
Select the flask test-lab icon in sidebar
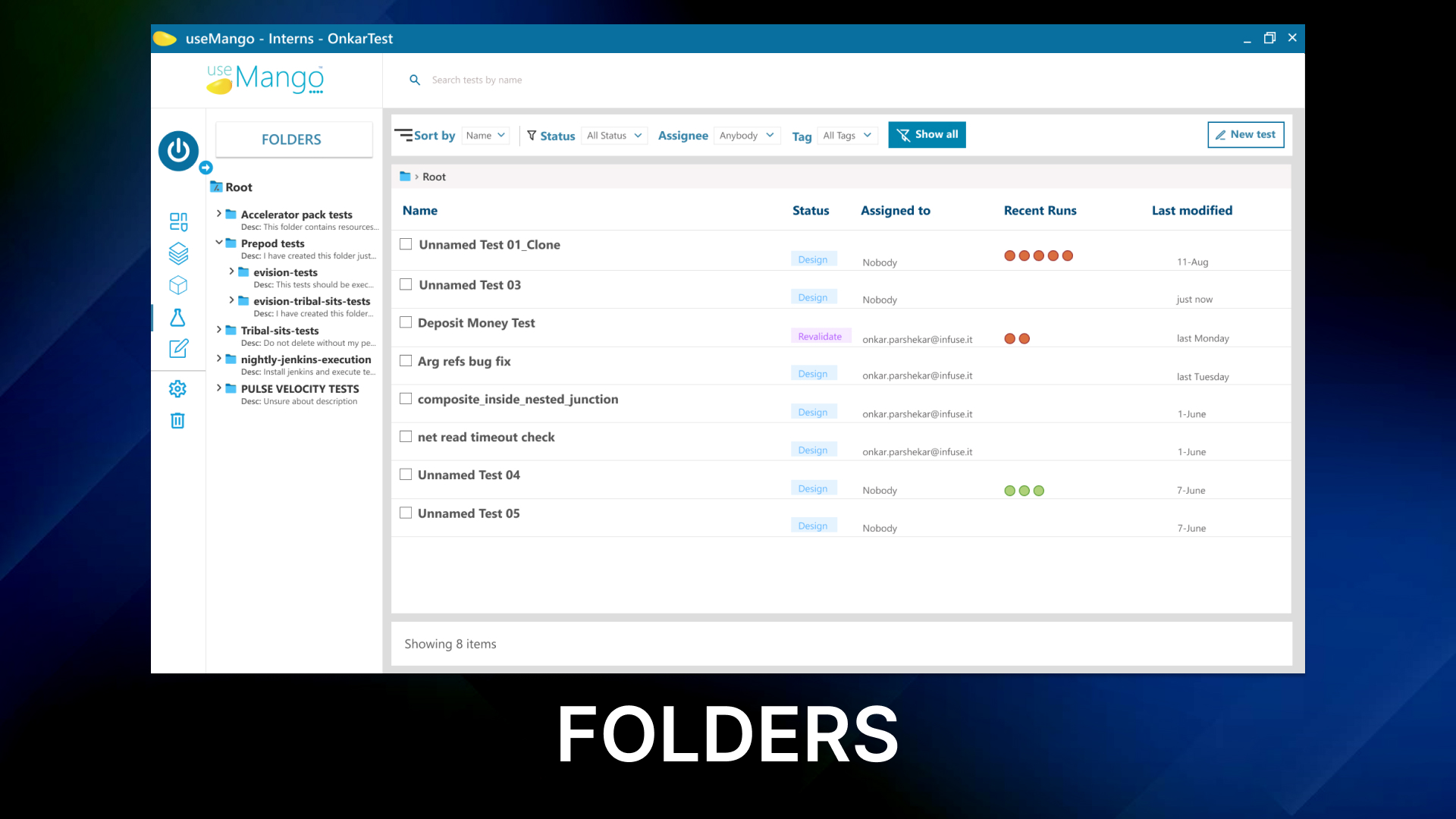click(x=177, y=318)
